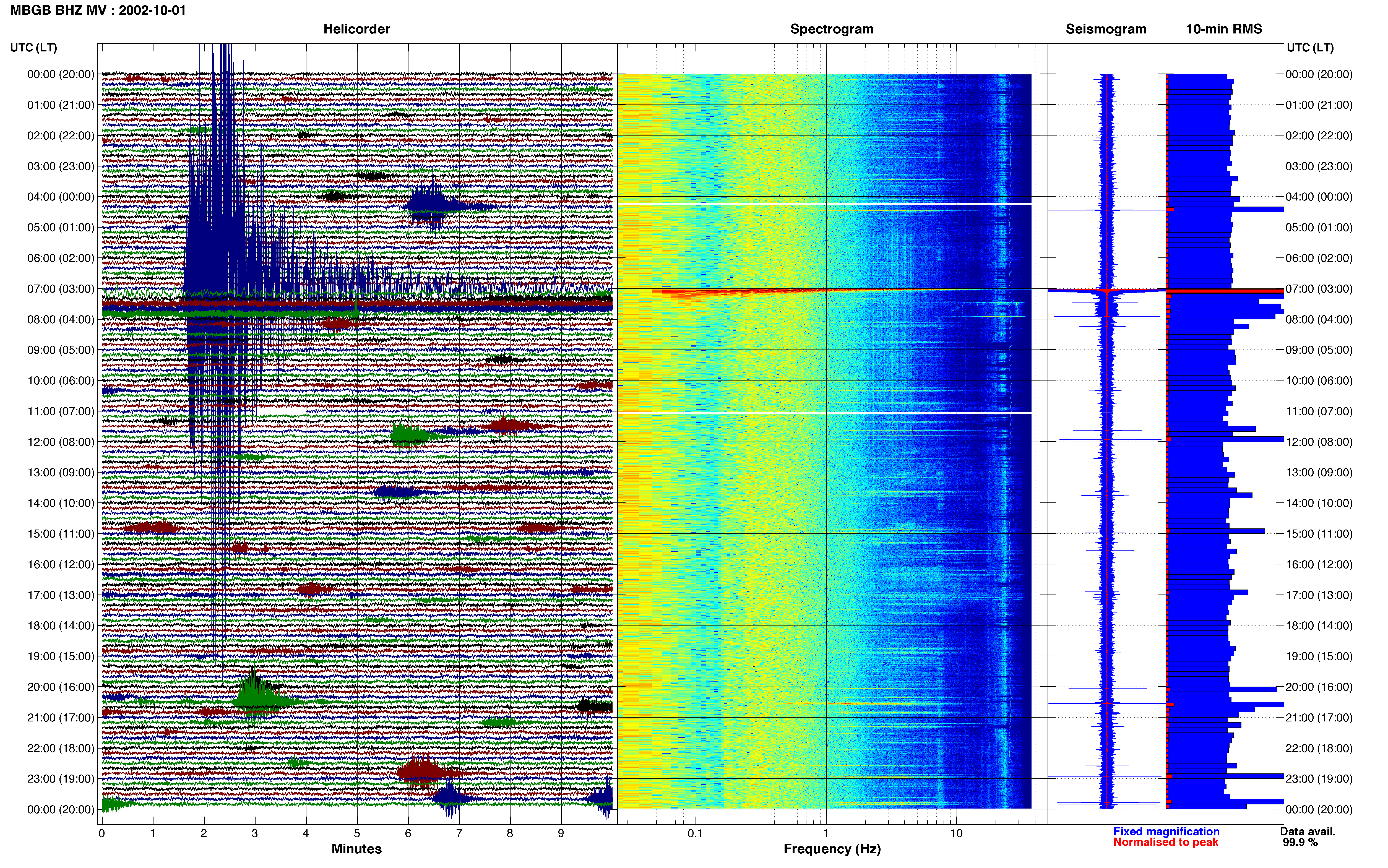
Task: Click the left time label '17:00 (13:00)'
Action: [x=61, y=595]
